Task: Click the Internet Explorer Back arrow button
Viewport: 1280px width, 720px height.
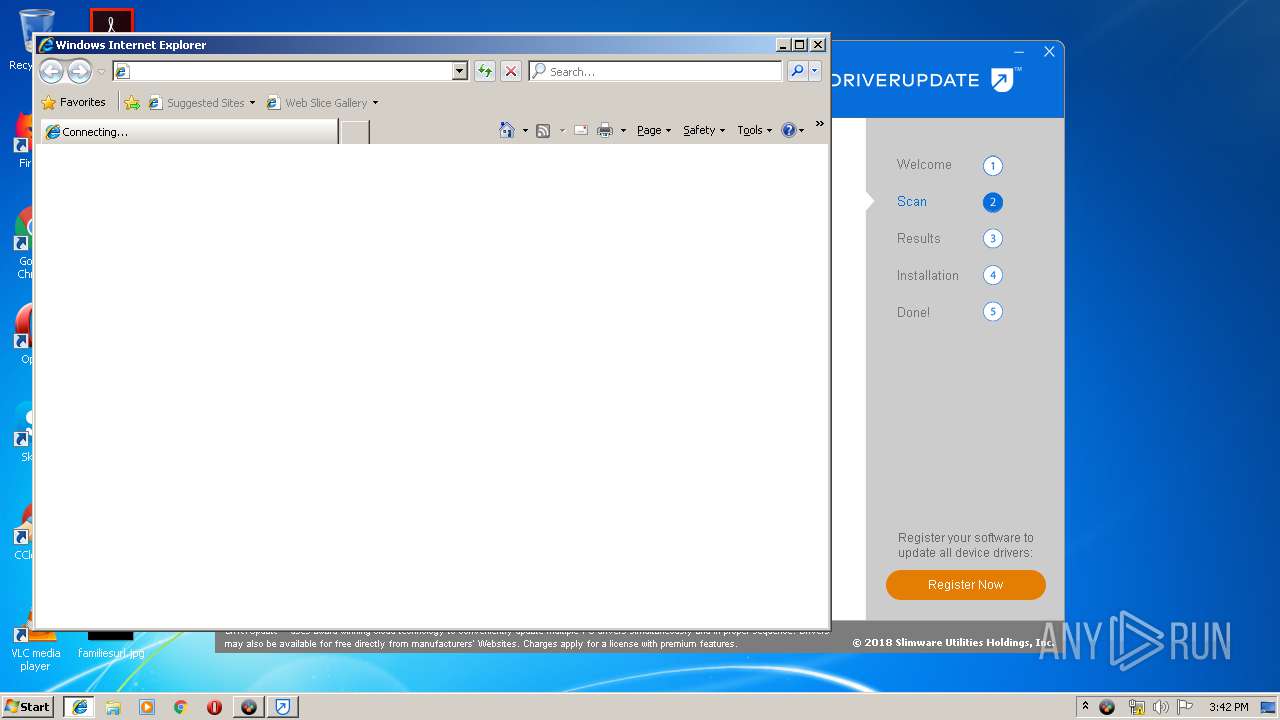Action: (51, 71)
